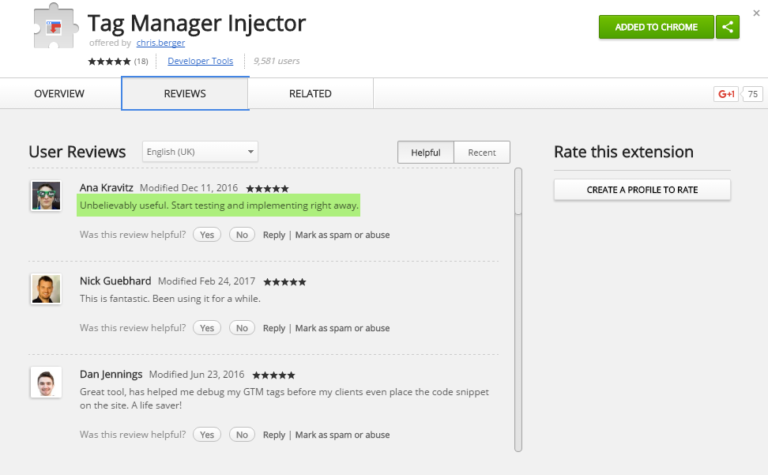Mark Nick Guebhard's review as spam or abuse
The height and width of the screenshot is (475, 768).
(342, 328)
